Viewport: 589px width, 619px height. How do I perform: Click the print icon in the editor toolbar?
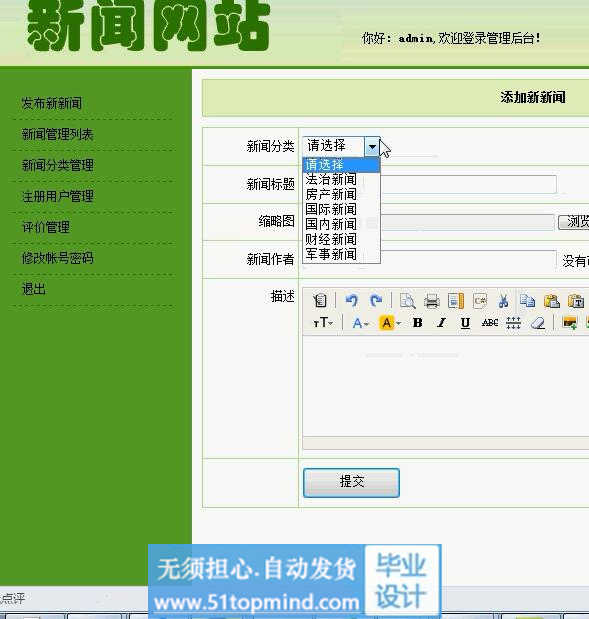(x=431, y=301)
